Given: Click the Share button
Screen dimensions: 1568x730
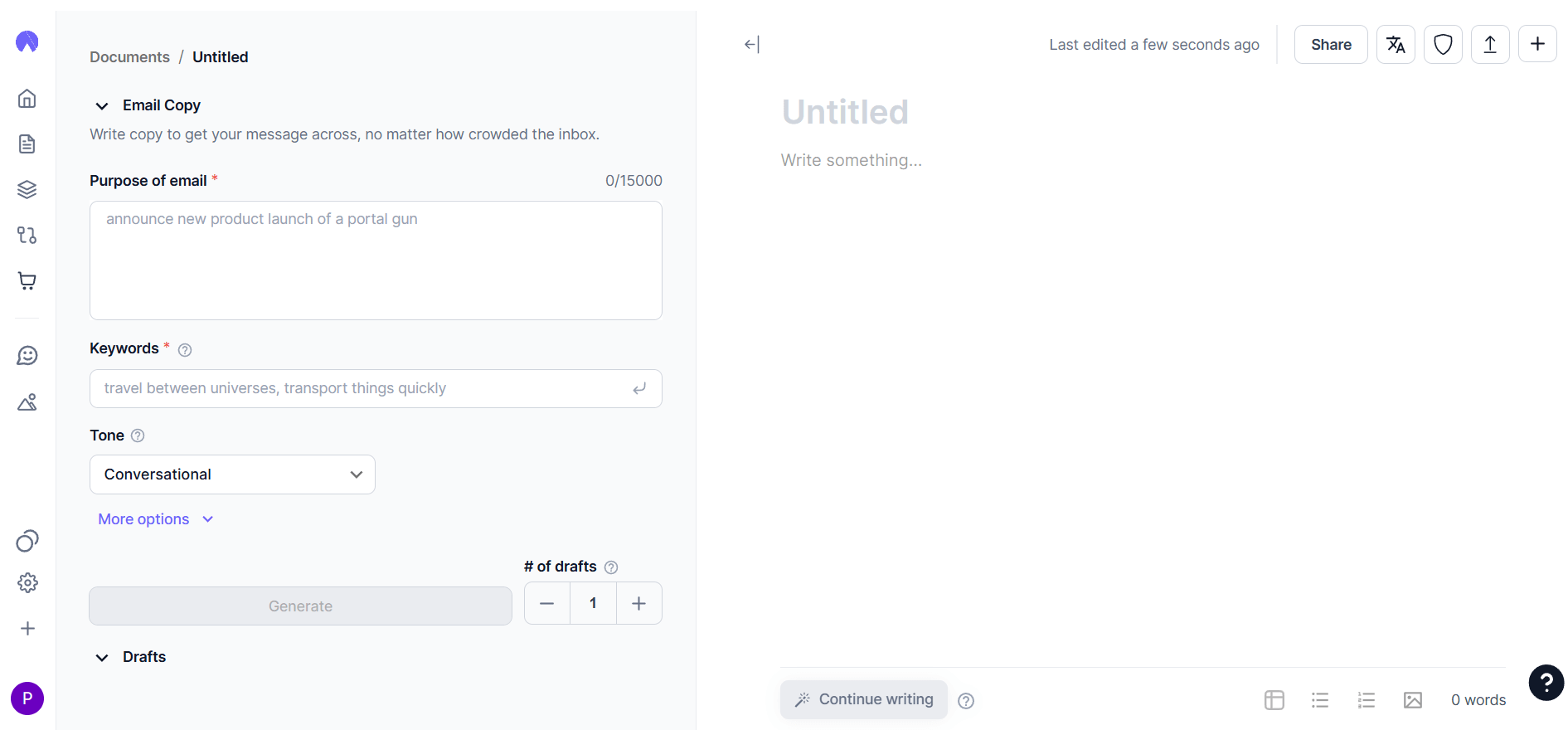Looking at the screenshot, I should point(1331,45).
